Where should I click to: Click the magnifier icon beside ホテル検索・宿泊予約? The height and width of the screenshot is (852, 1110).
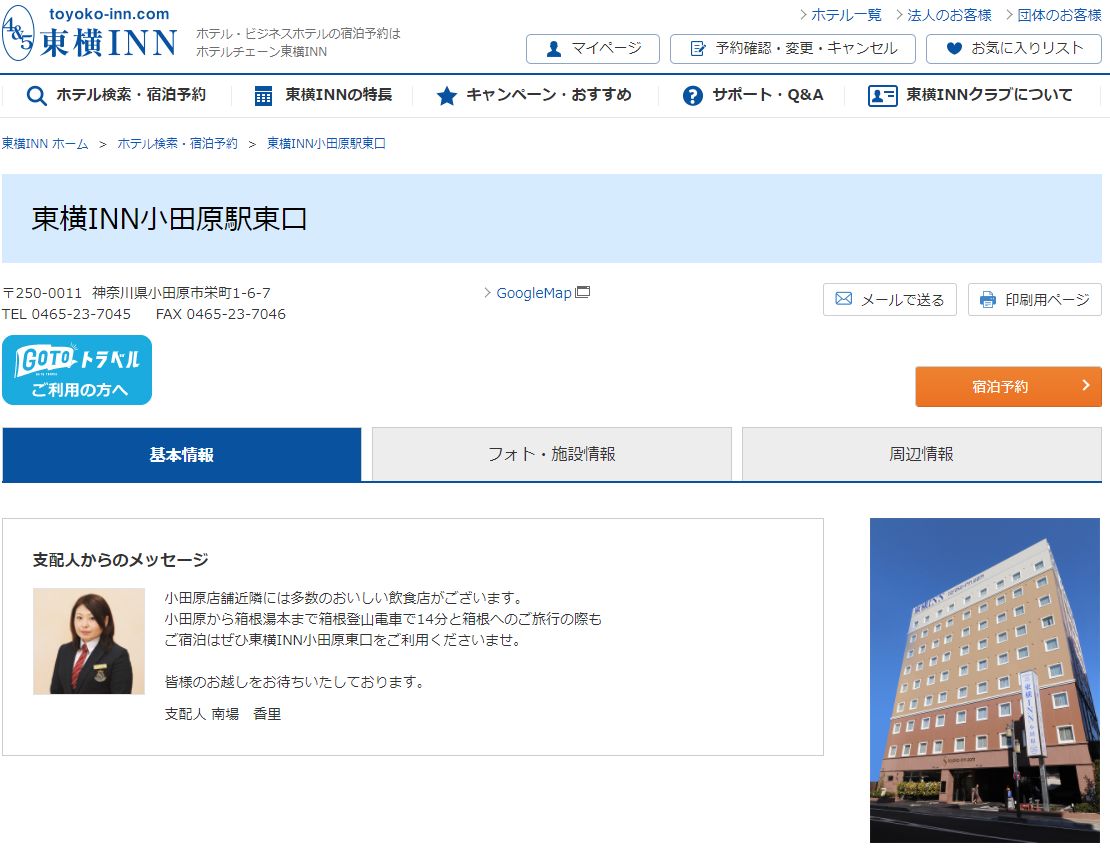pos(36,96)
